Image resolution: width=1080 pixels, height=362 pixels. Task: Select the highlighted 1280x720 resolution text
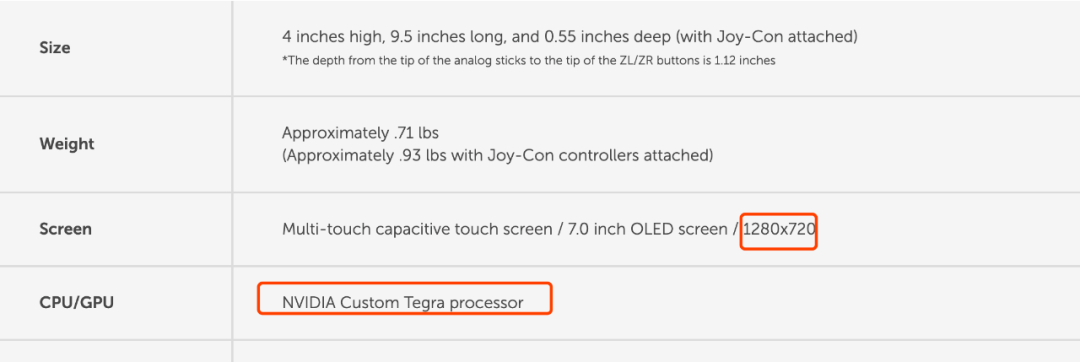(x=779, y=230)
